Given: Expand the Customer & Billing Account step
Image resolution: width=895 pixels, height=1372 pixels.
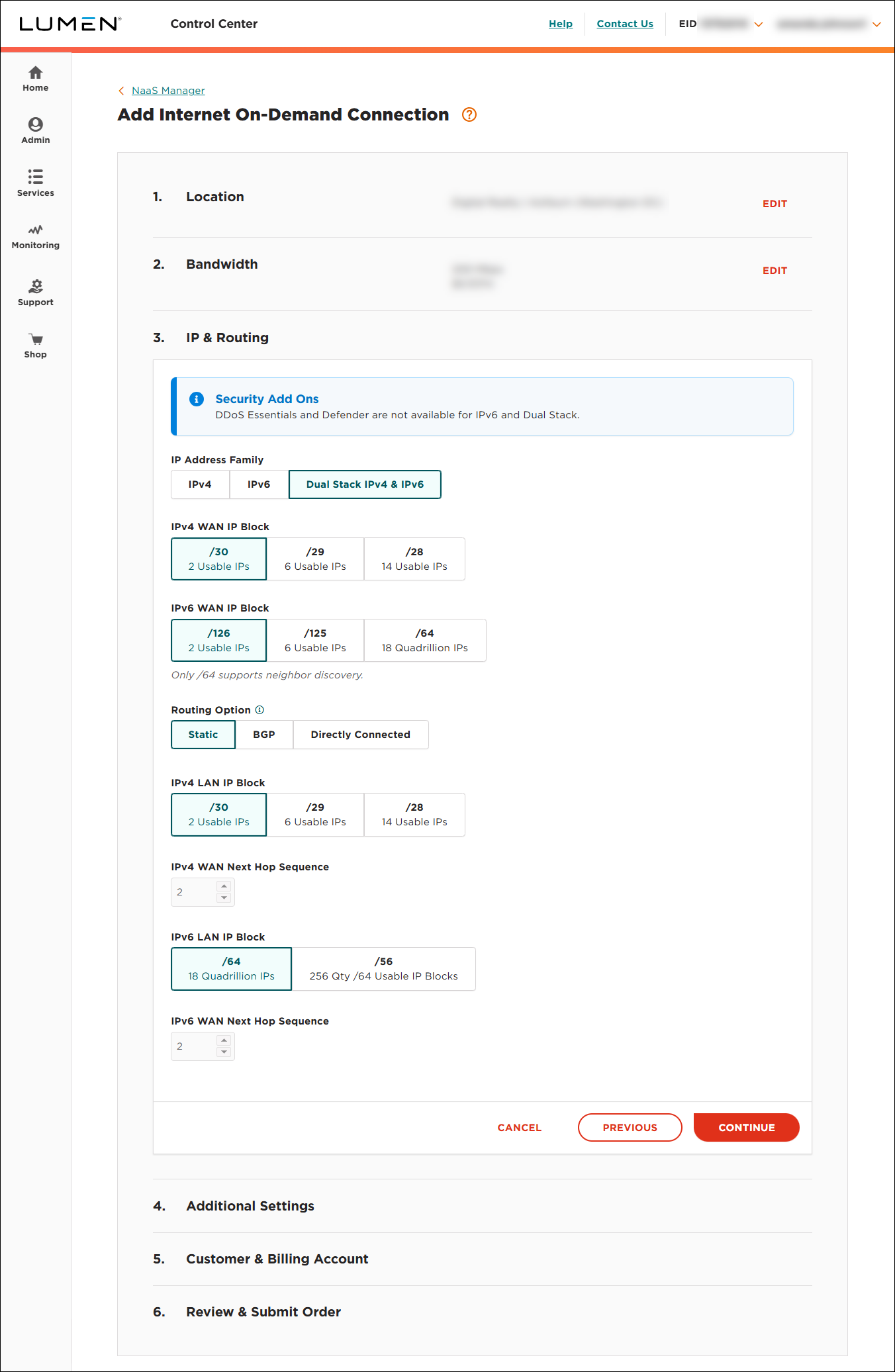Looking at the screenshot, I should pos(277,1259).
